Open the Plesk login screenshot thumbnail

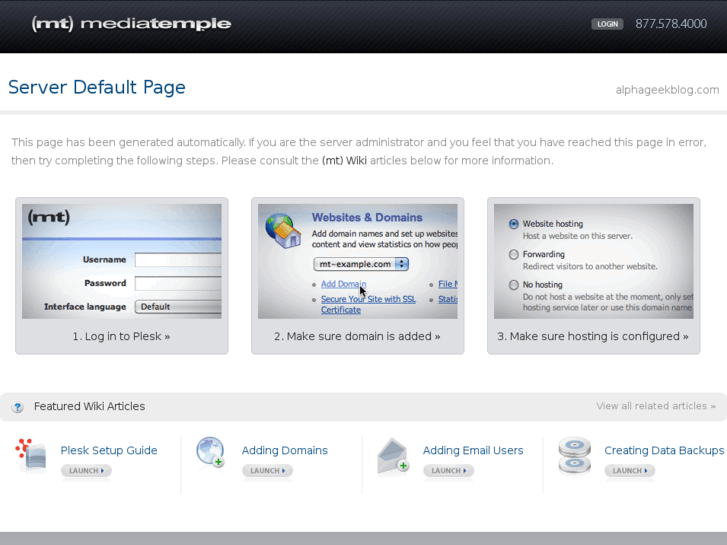pos(121,261)
